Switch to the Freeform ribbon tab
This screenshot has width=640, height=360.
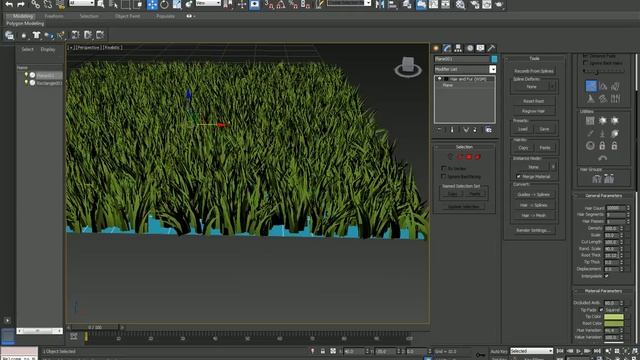coord(54,16)
